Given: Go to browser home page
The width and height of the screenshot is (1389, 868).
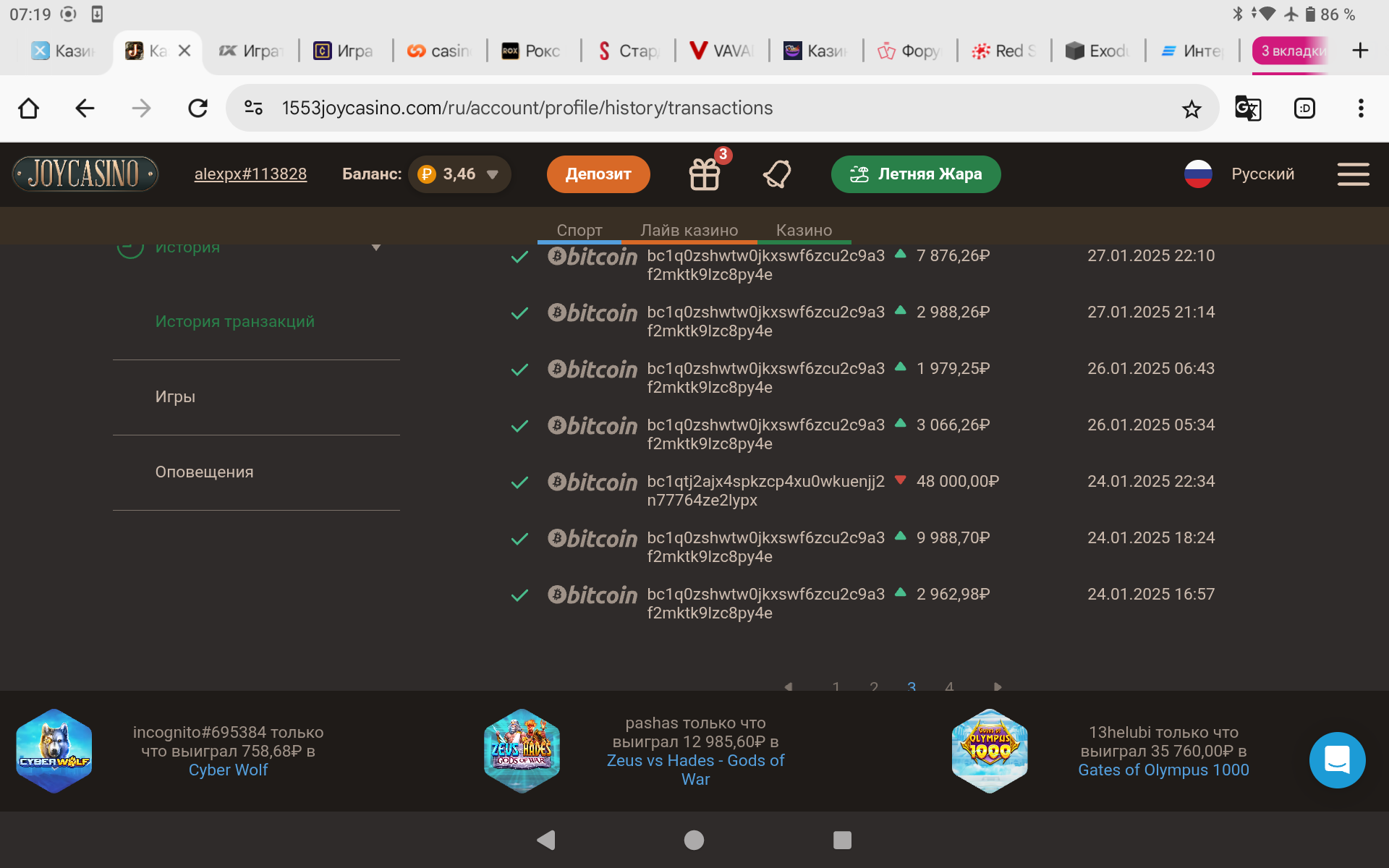Looking at the screenshot, I should pos(29,109).
